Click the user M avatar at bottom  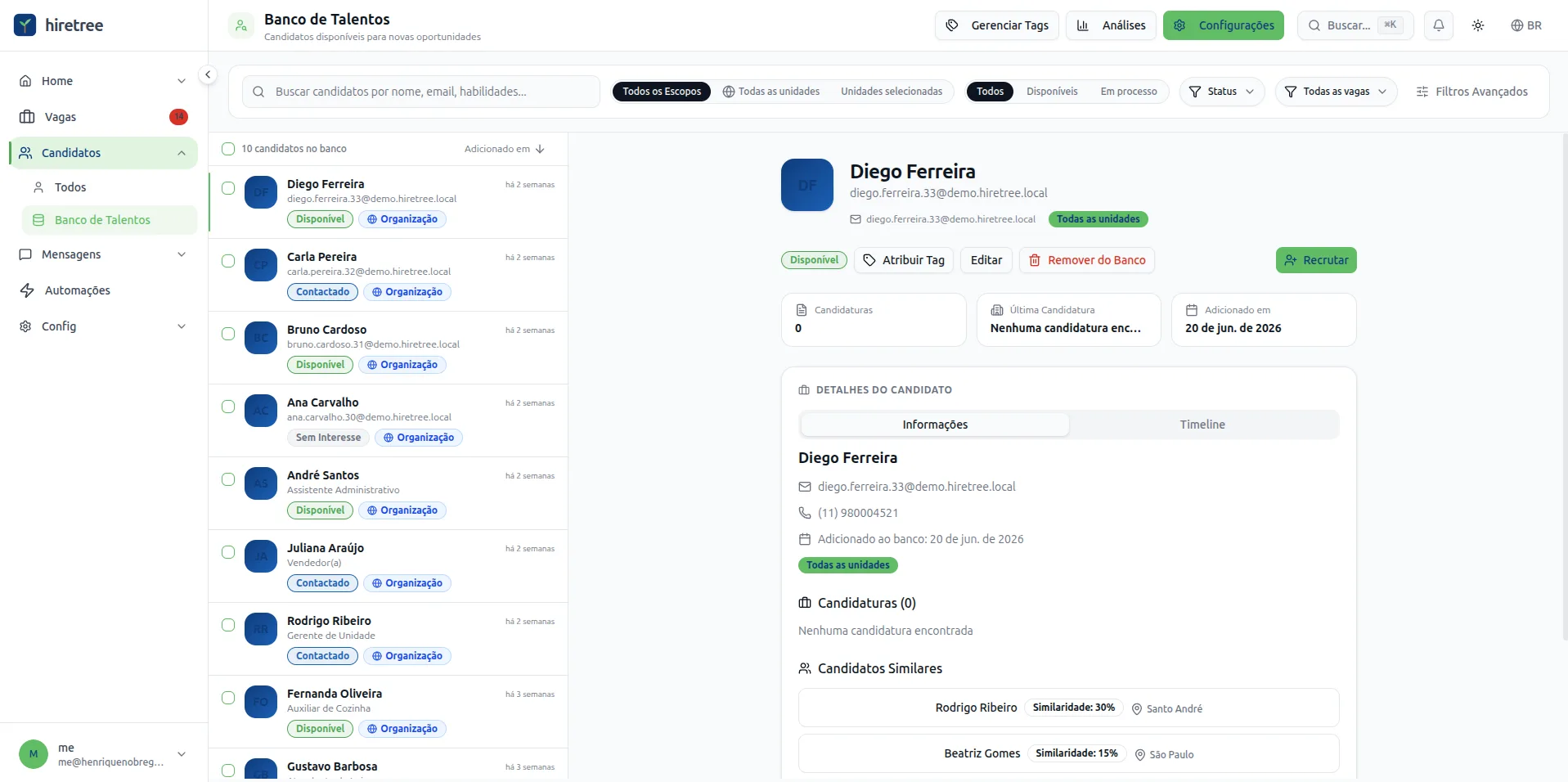click(x=34, y=754)
